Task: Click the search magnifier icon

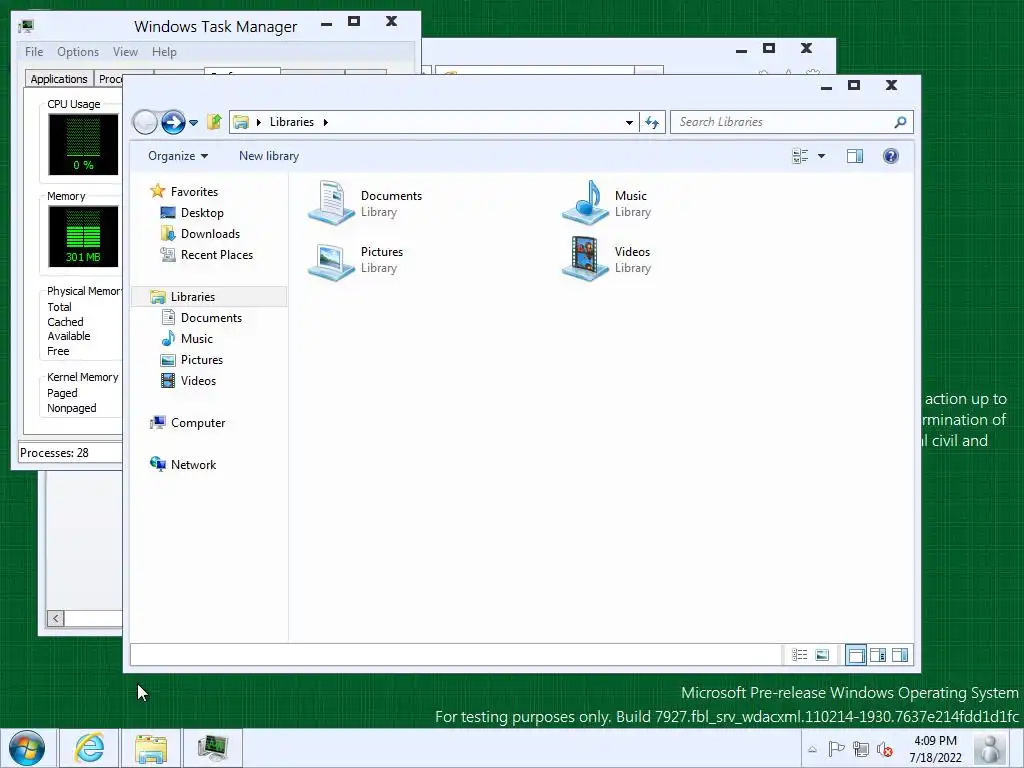Action: [x=901, y=122]
